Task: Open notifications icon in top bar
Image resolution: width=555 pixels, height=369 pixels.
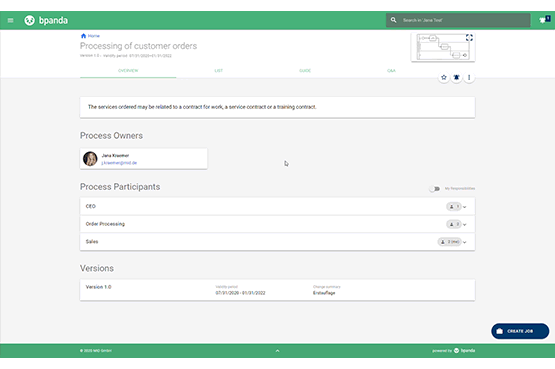Action: click(544, 20)
